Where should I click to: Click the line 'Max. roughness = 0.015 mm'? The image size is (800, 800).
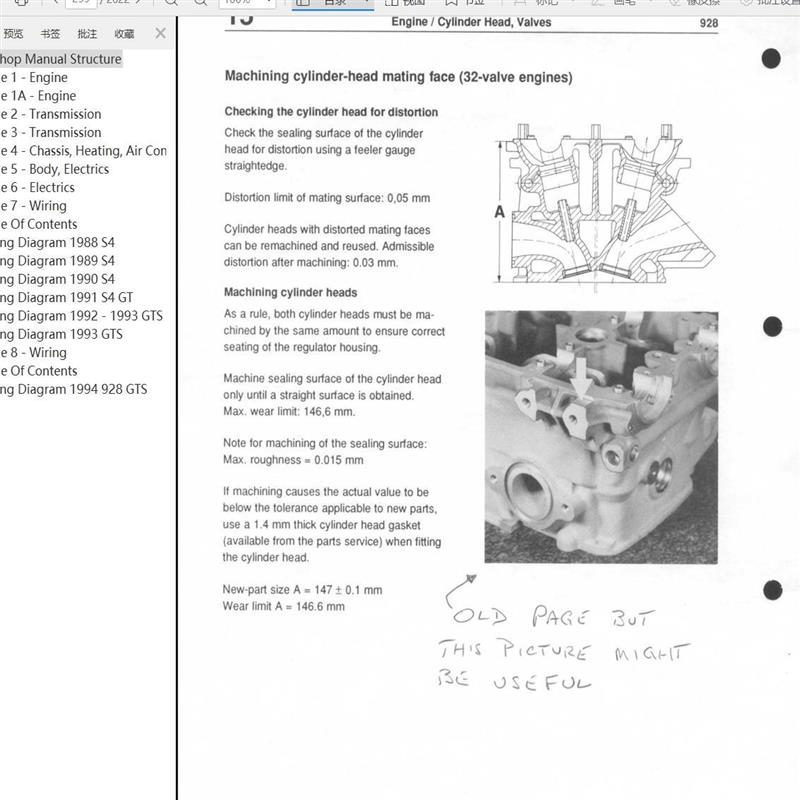[293, 460]
